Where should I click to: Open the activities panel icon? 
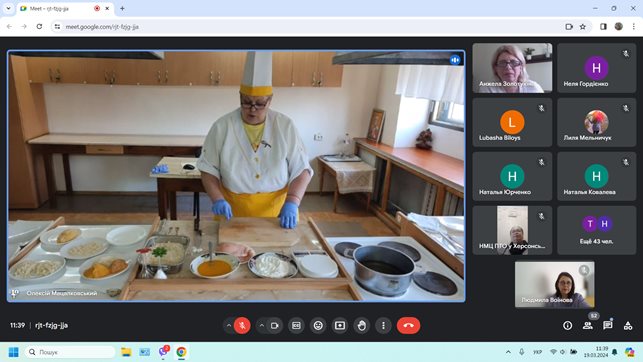[628, 326]
